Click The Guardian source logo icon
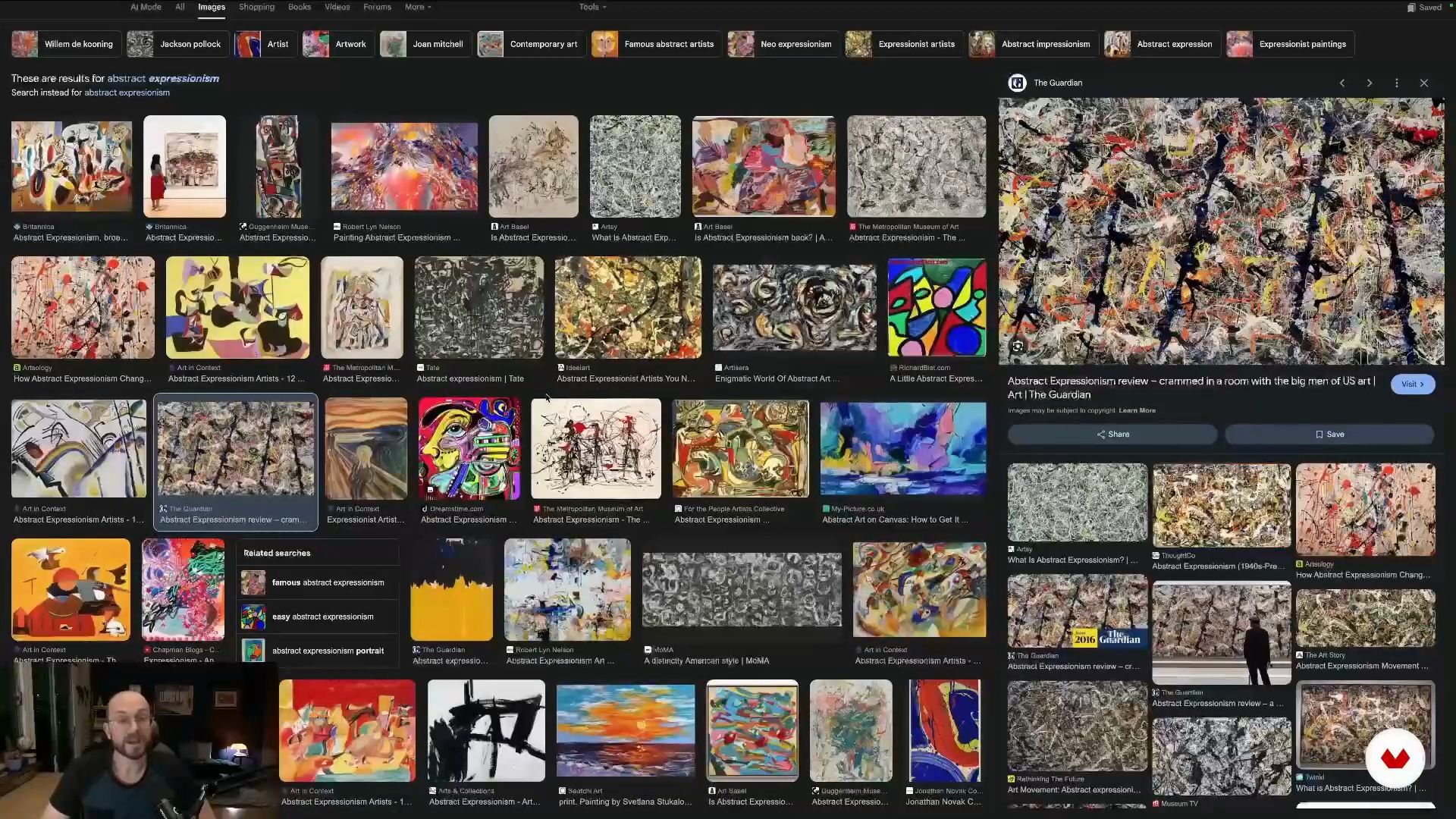This screenshot has width=1456, height=819. coord(1017,83)
